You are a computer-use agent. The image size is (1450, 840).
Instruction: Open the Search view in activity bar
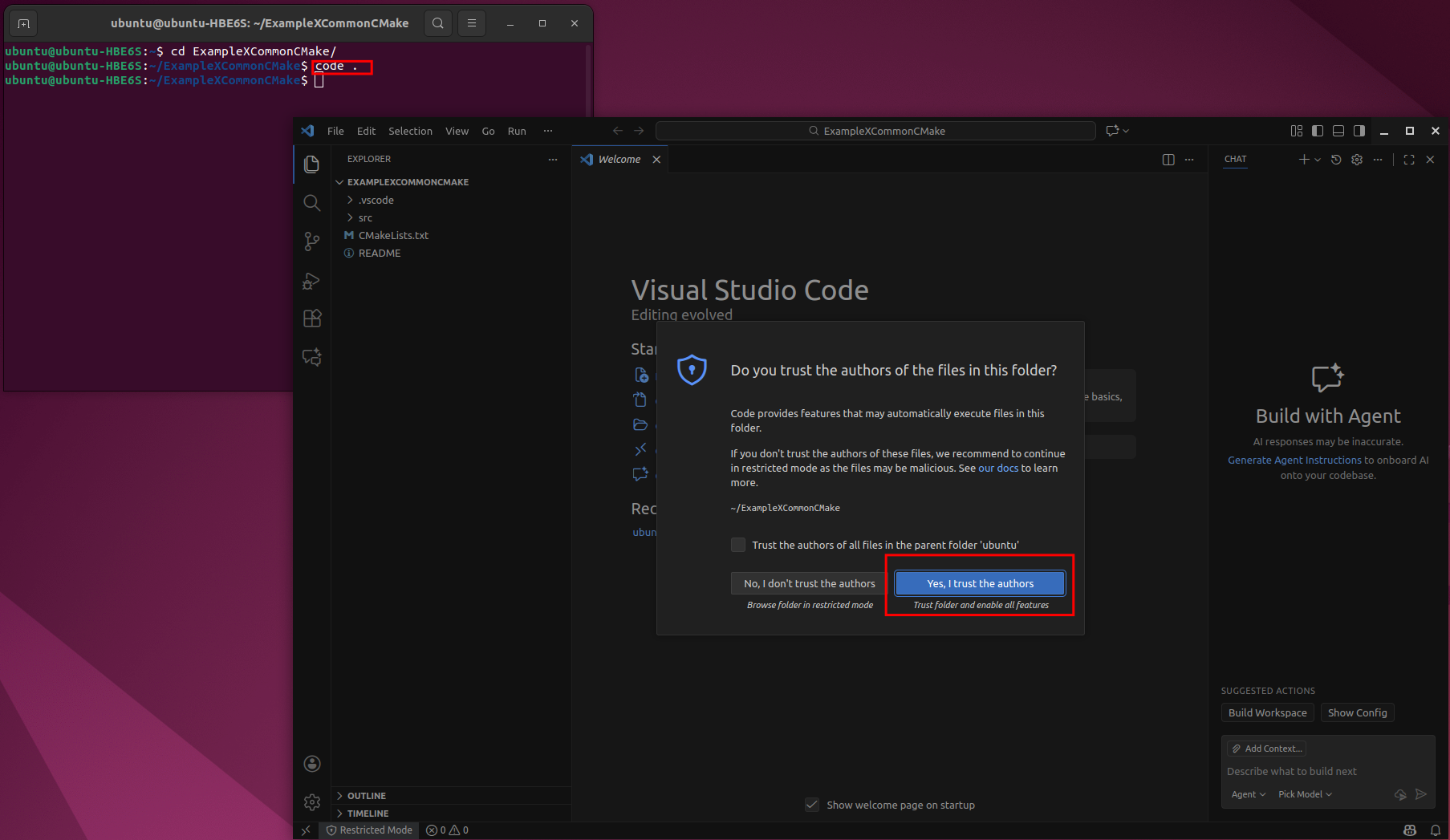[x=312, y=203]
